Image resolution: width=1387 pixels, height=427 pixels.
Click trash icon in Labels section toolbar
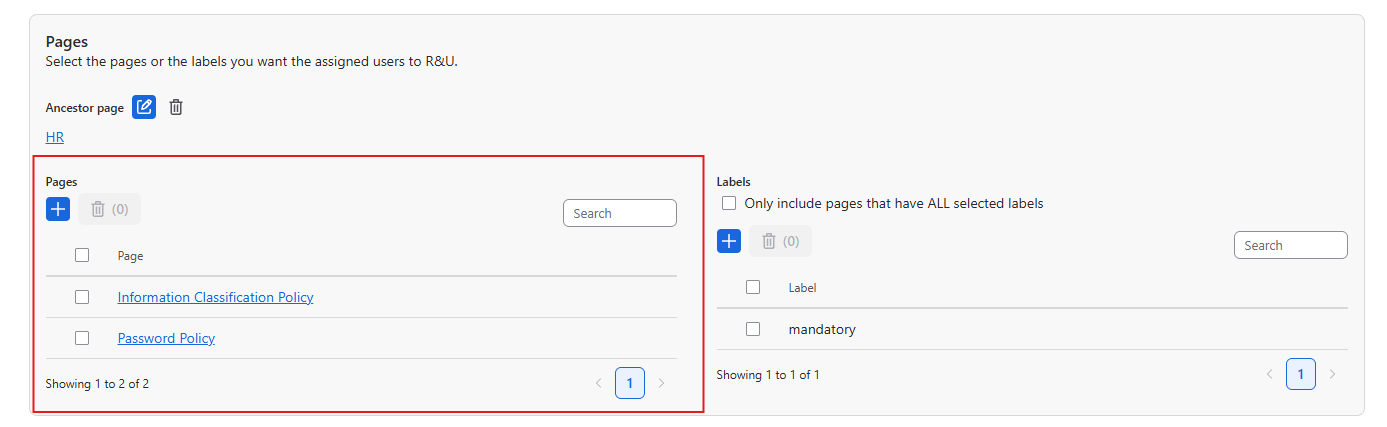pos(780,241)
